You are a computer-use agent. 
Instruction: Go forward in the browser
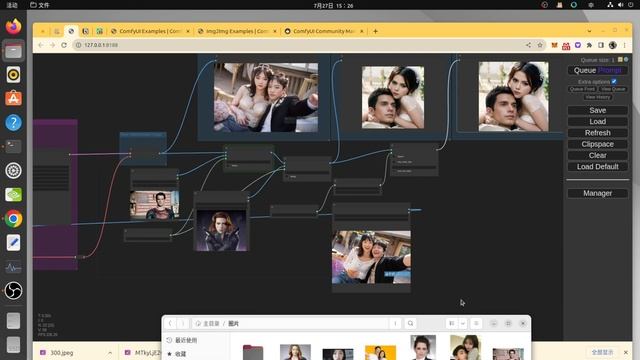(52, 45)
